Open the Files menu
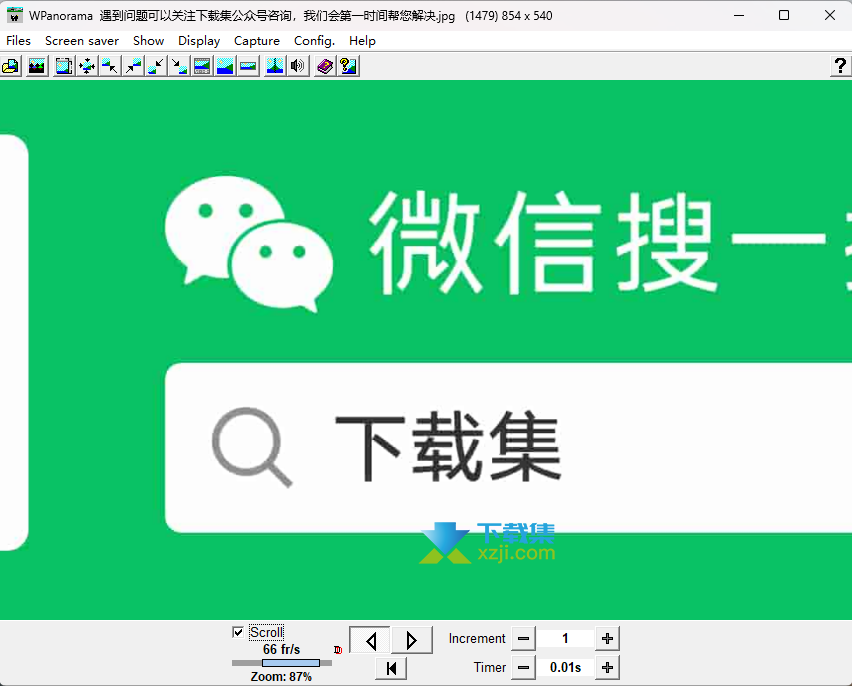The image size is (852, 686). click(x=18, y=41)
